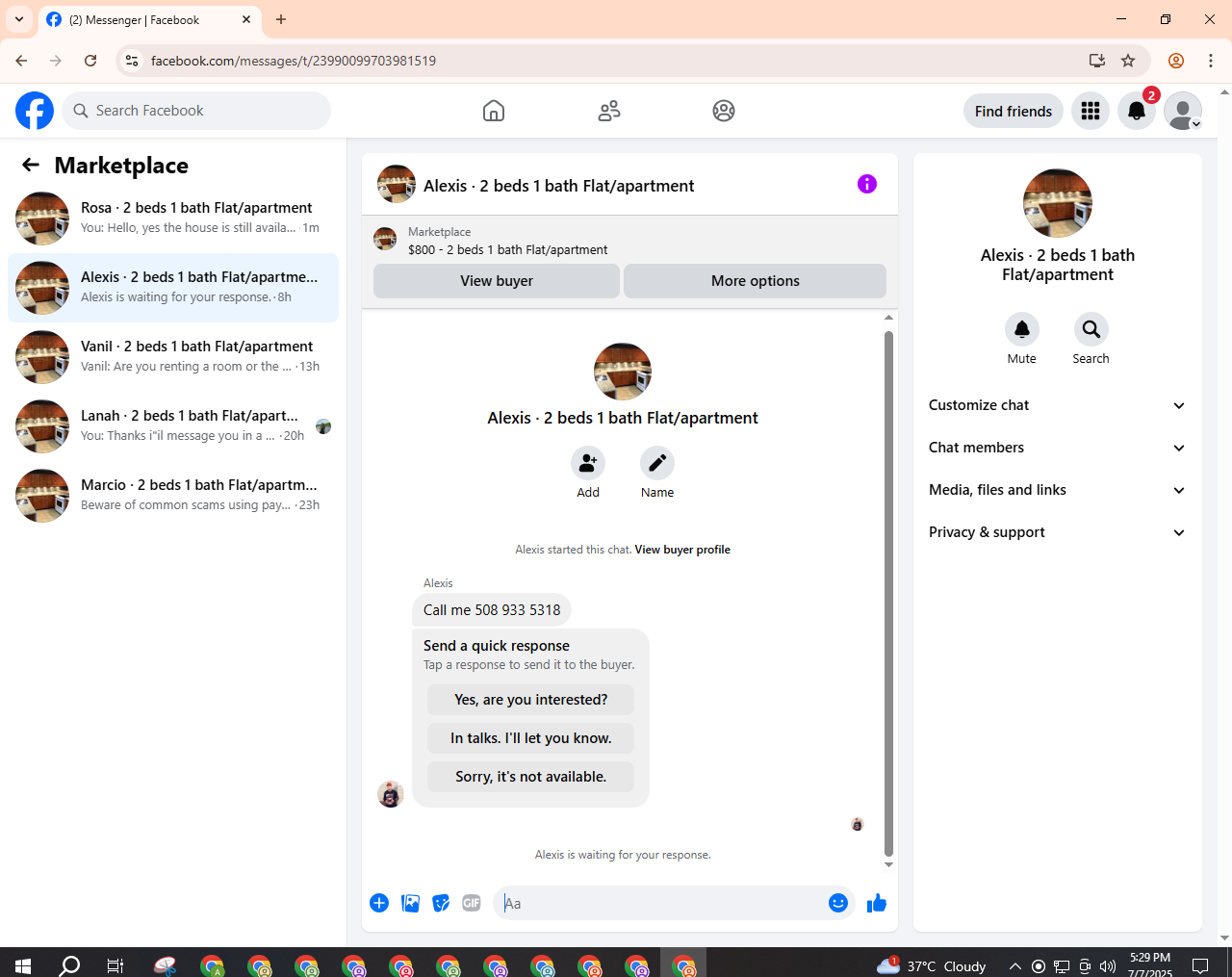Open the weather 37°C Cloudy widget
This screenshot has height=977, width=1232.
[932, 965]
